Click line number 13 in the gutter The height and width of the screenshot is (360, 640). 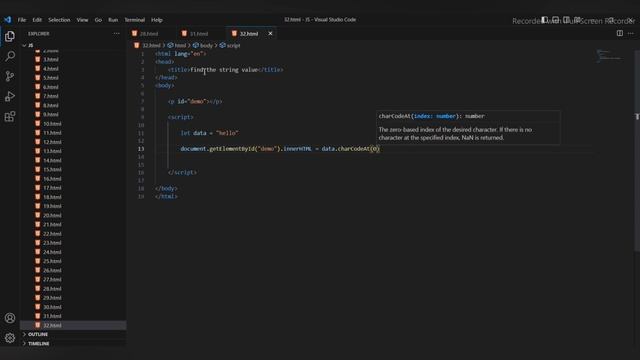tap(141, 149)
